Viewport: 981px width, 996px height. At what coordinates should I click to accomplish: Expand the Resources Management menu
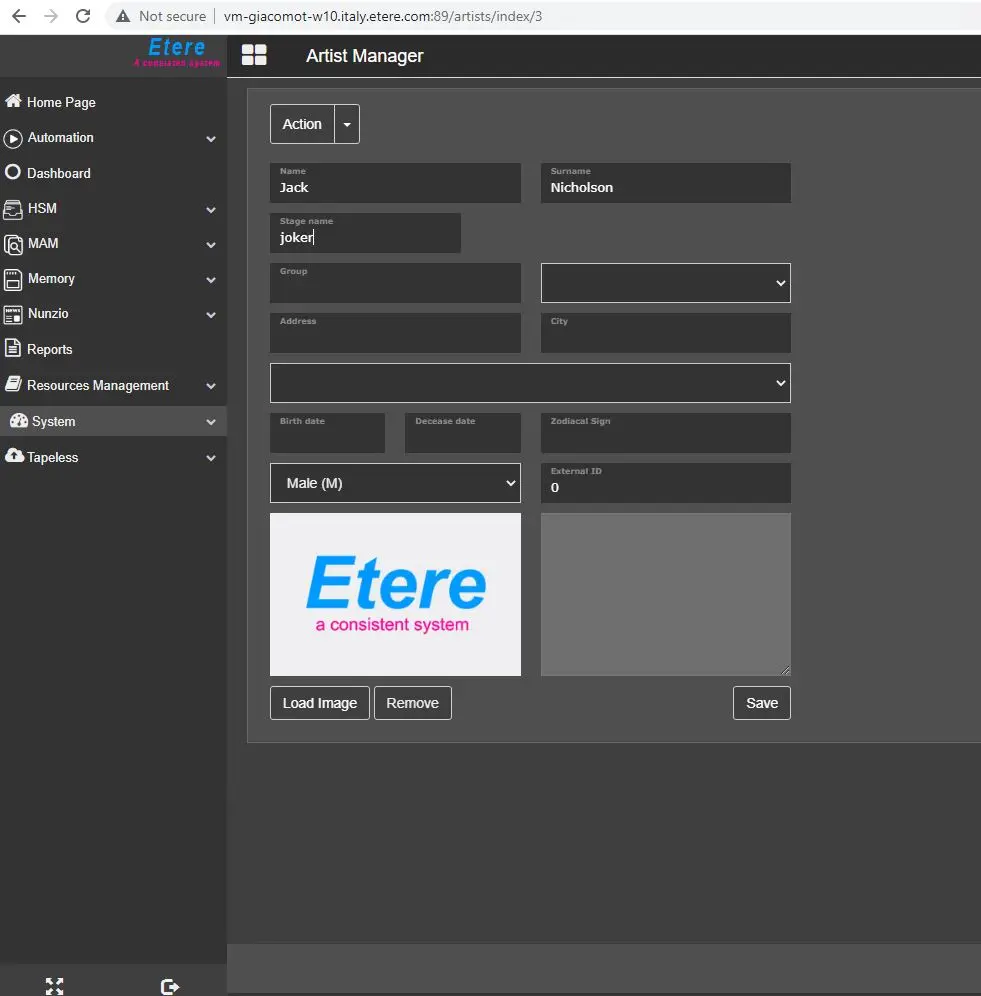[210, 386]
